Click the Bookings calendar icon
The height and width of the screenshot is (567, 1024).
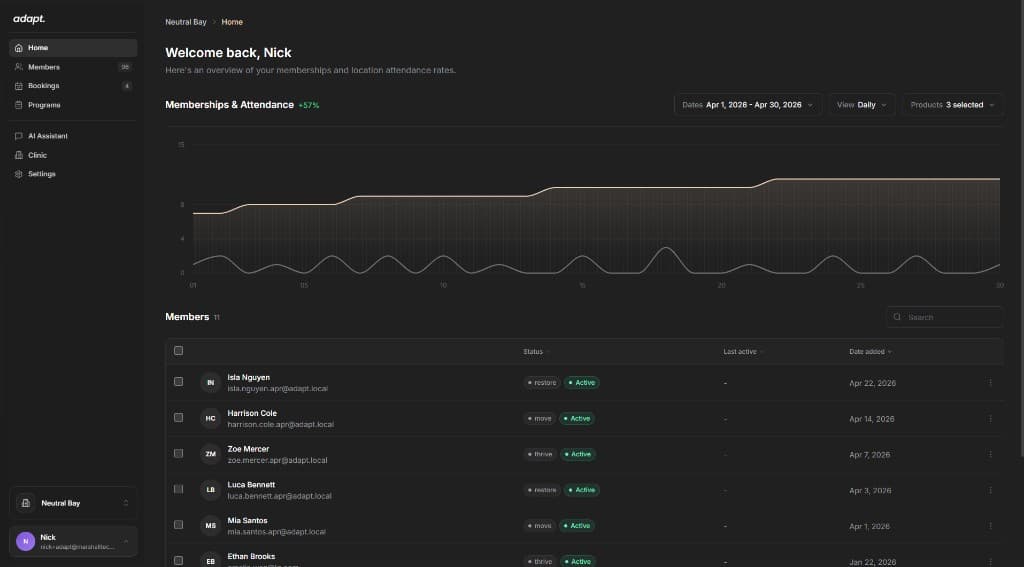click(x=18, y=86)
